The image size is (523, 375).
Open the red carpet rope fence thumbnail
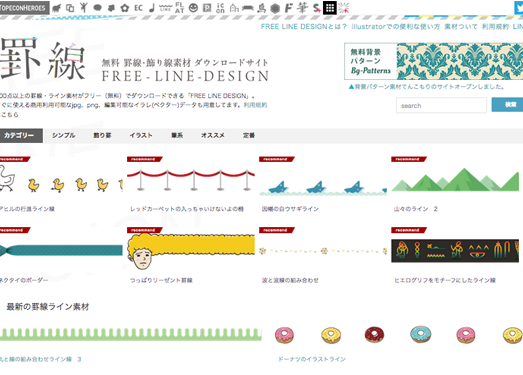click(x=191, y=178)
